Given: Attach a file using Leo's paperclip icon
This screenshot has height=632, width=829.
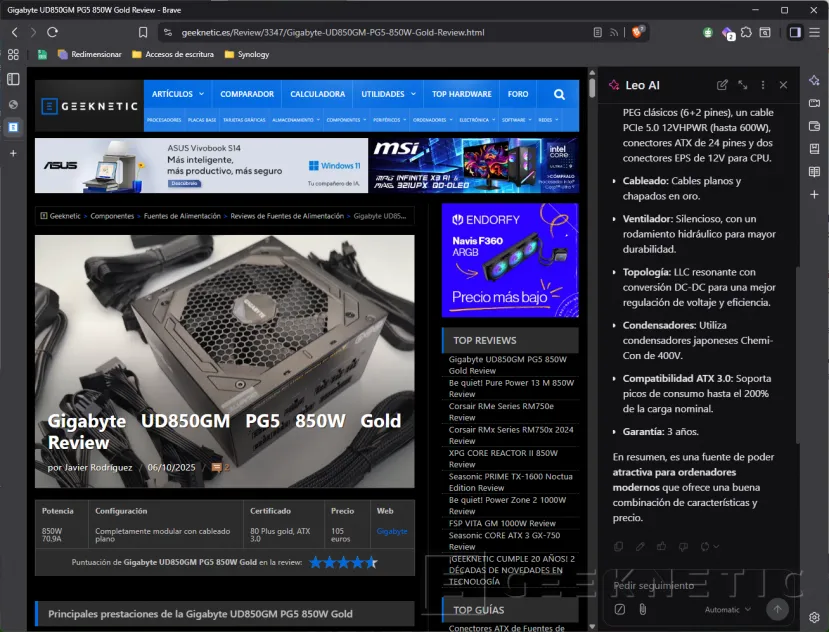Looking at the screenshot, I should tap(643, 608).
